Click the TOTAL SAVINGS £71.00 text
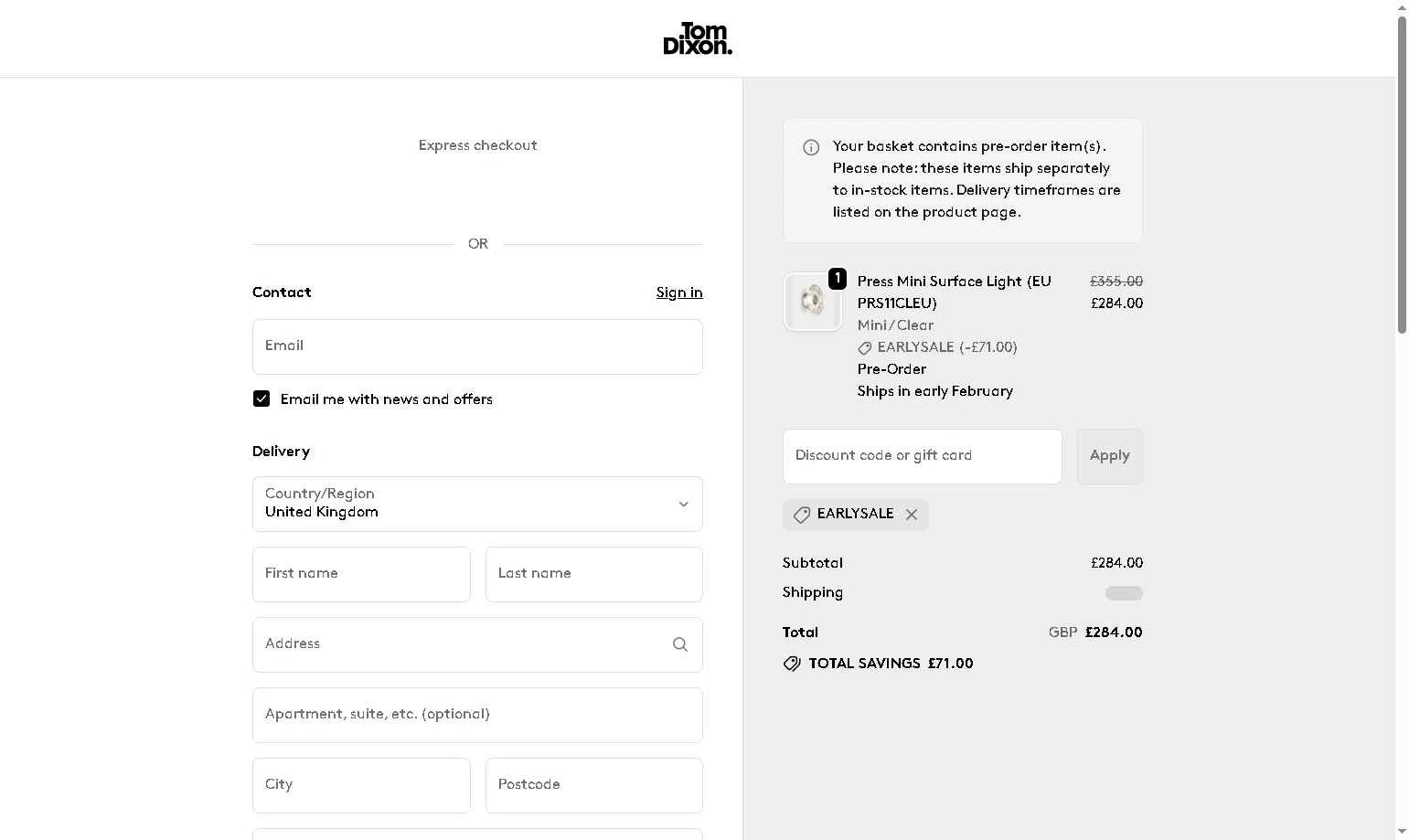This screenshot has height=840, width=1409. pyautogui.click(x=891, y=664)
